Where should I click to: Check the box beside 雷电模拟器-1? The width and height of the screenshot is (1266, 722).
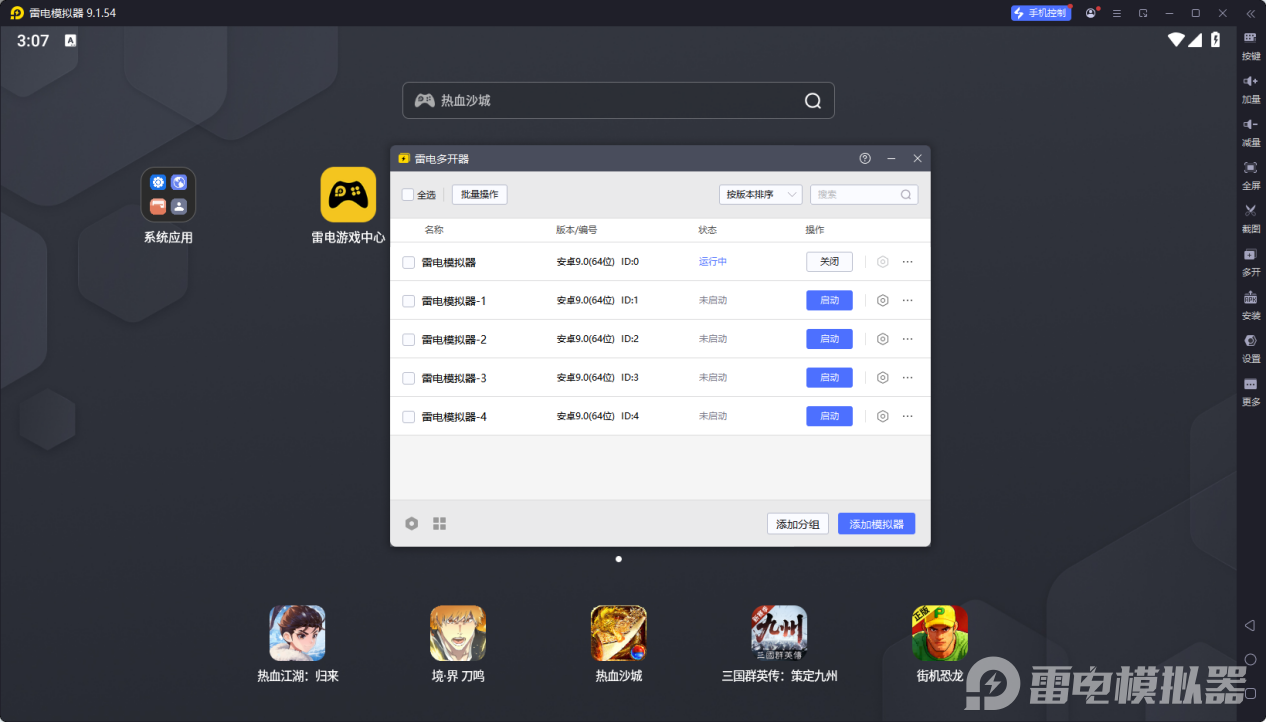pos(408,300)
